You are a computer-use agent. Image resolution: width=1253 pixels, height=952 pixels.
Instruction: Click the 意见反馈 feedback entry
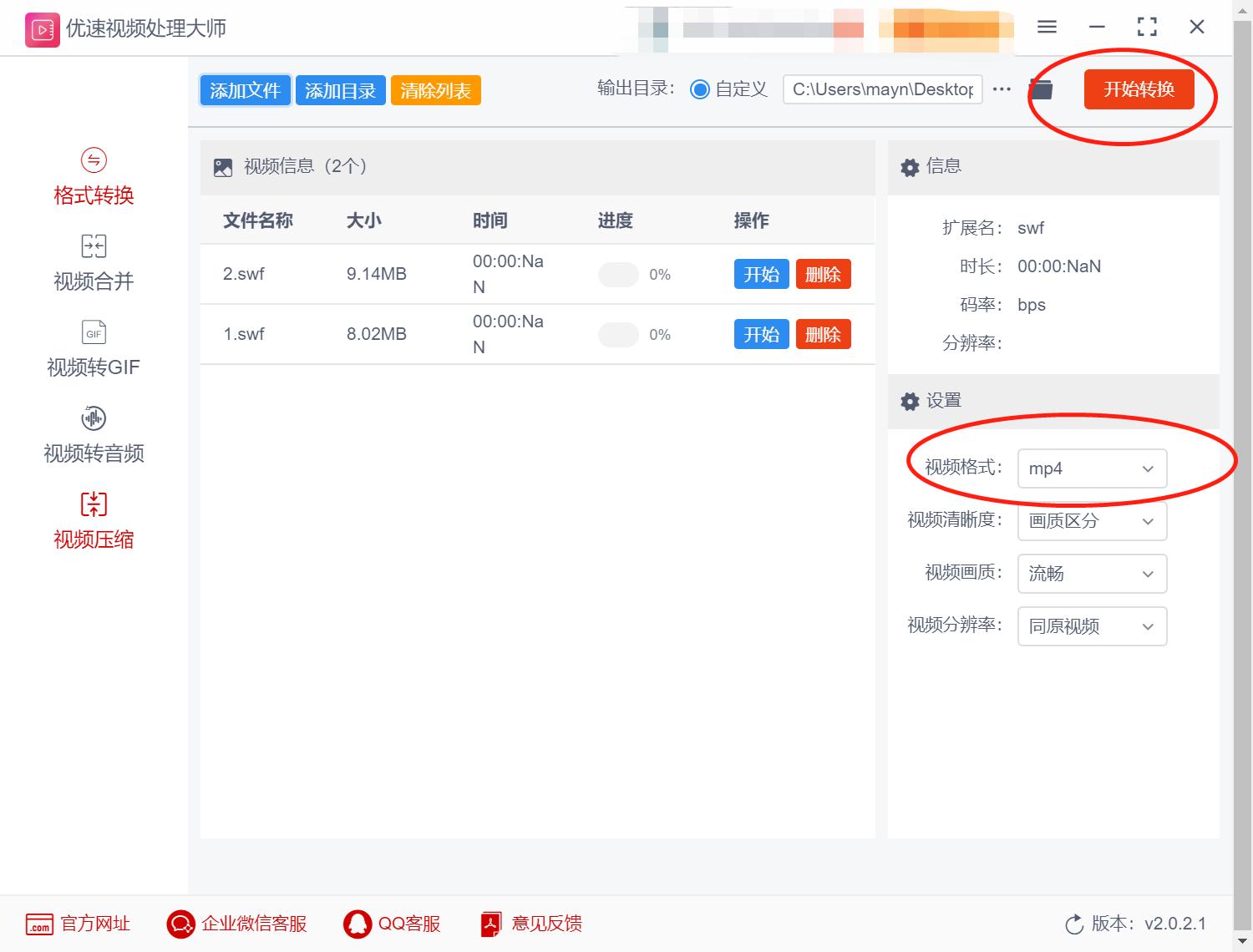coord(530,924)
